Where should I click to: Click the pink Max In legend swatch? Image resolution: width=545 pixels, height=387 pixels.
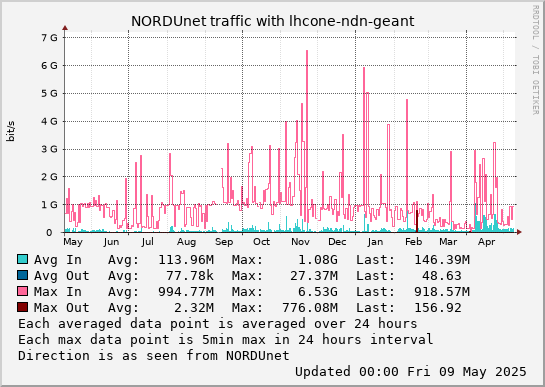tap(23, 291)
